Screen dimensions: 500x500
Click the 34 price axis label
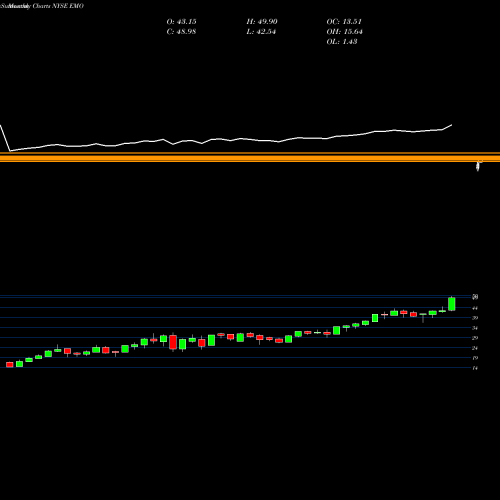point(475,328)
